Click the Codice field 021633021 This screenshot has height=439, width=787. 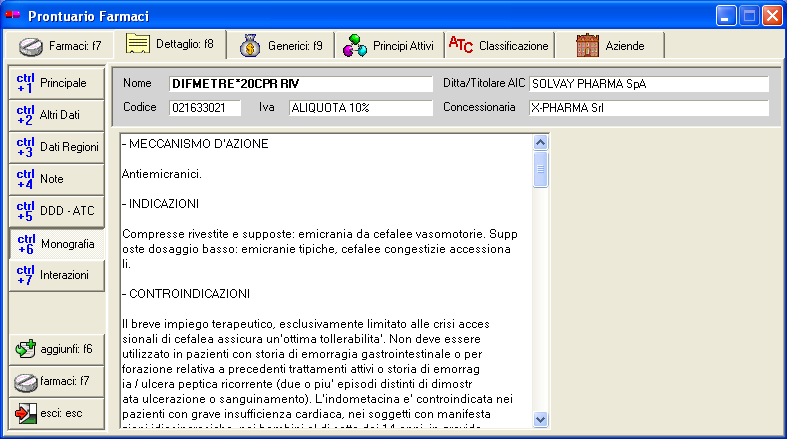[205, 108]
